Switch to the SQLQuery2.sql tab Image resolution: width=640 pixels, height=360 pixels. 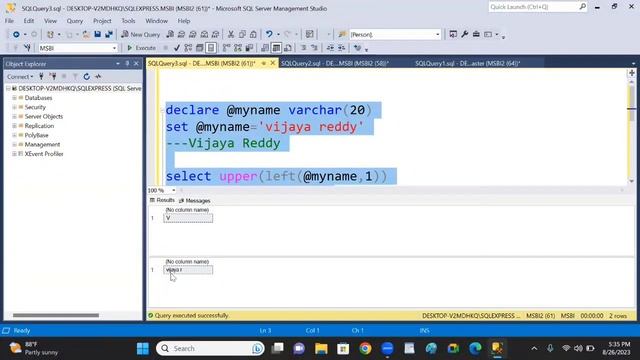pyautogui.click(x=335, y=63)
